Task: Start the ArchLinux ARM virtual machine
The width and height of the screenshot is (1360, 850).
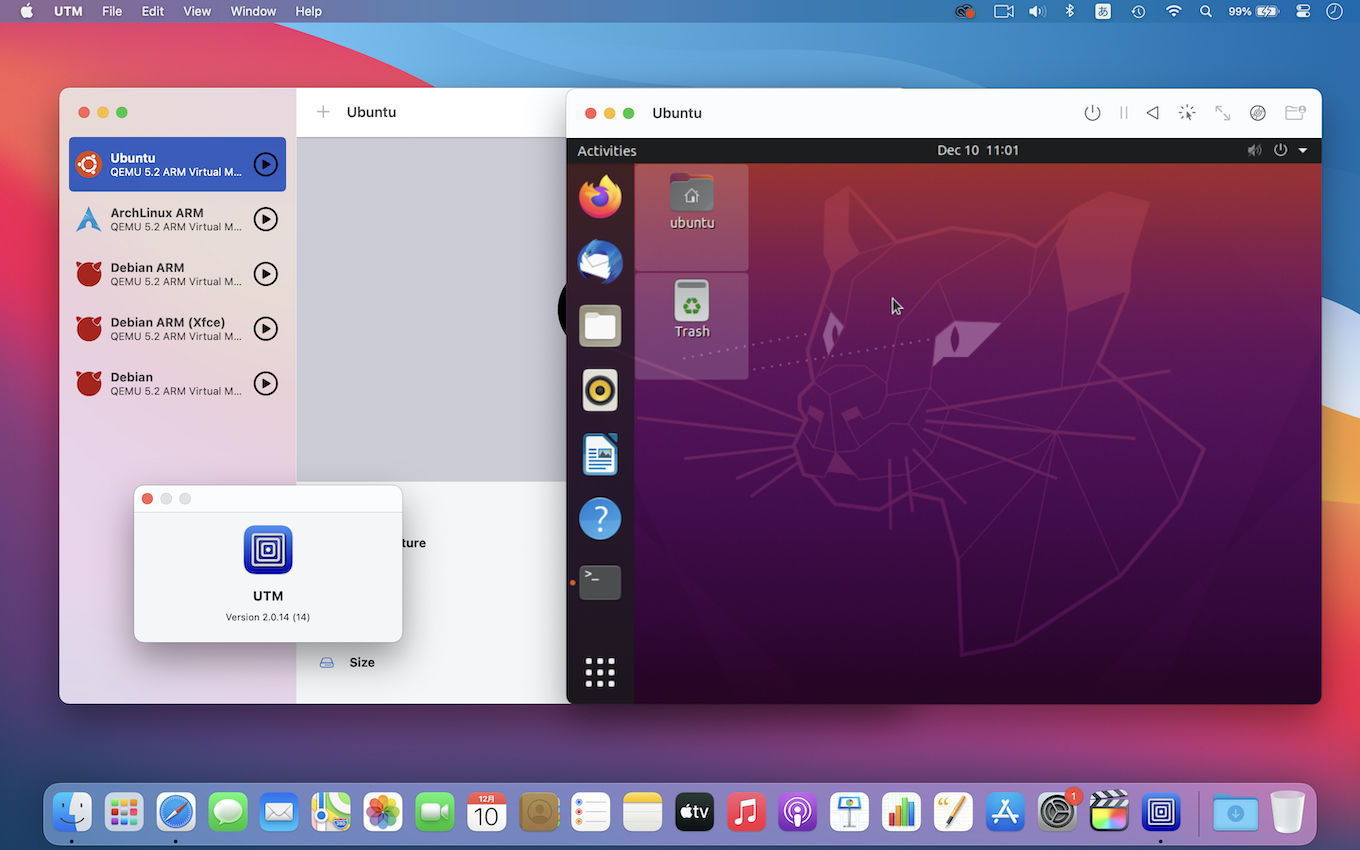Action: [265, 219]
